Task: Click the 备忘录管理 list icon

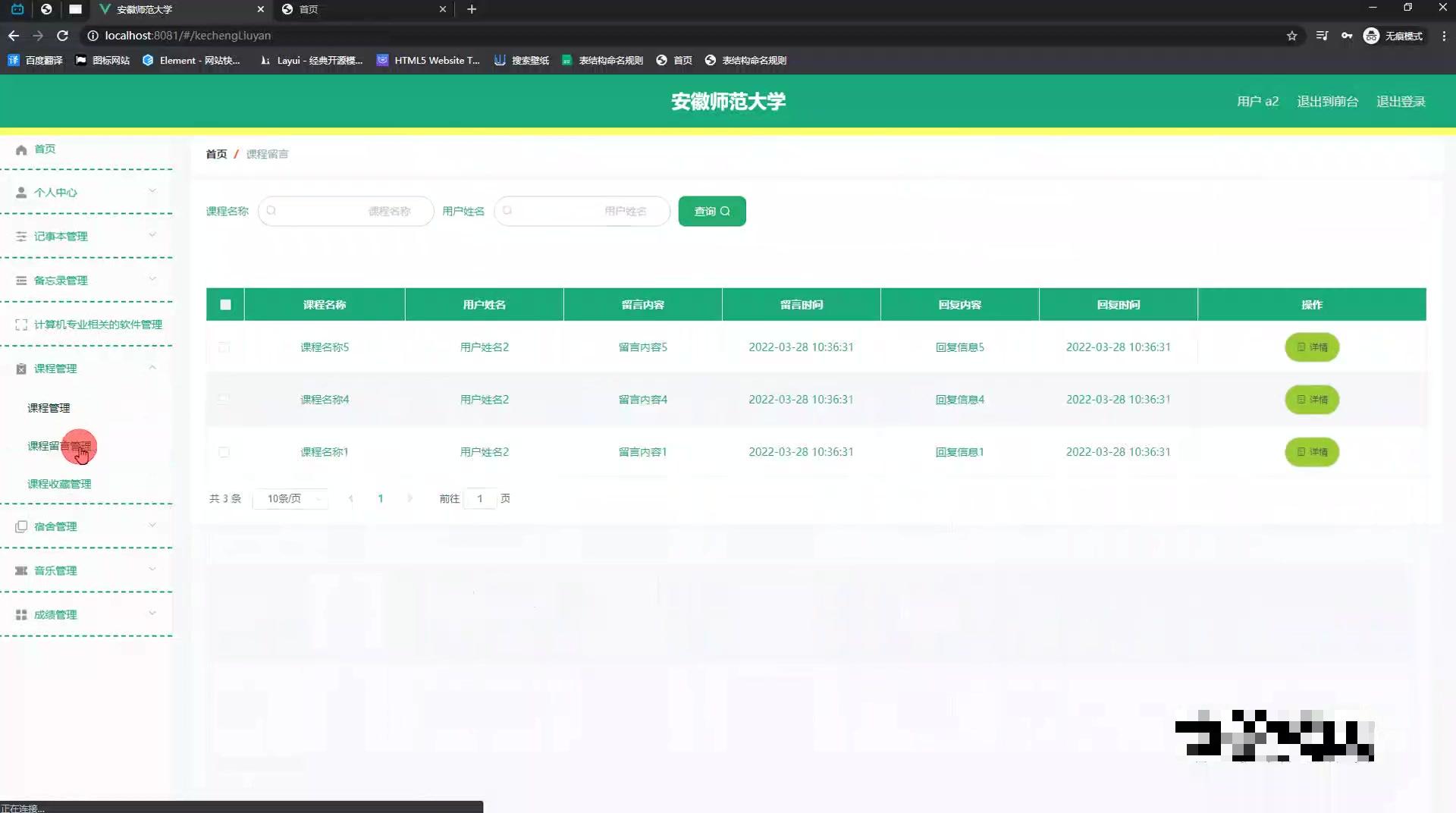Action: pyautogui.click(x=21, y=281)
